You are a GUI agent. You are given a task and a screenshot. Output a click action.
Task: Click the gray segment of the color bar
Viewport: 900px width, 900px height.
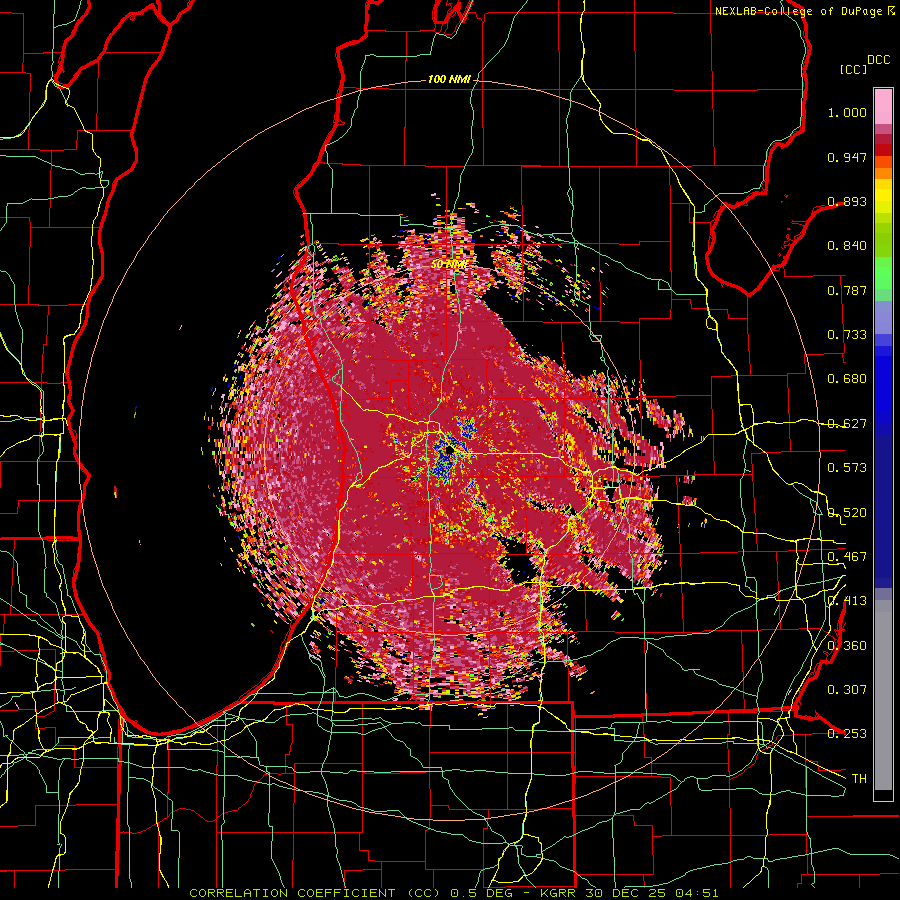883,695
